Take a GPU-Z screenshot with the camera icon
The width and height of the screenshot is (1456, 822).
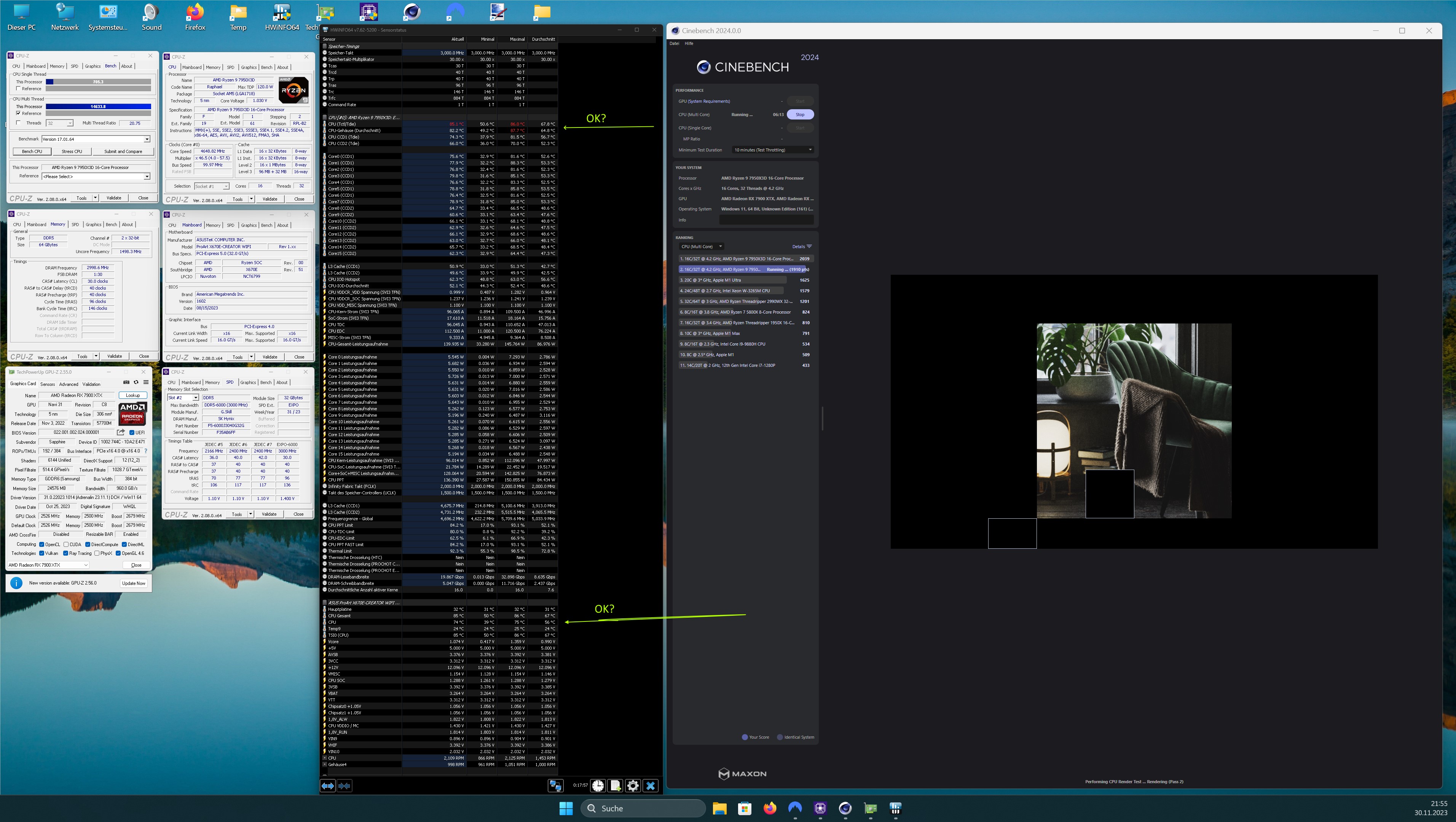(126, 382)
